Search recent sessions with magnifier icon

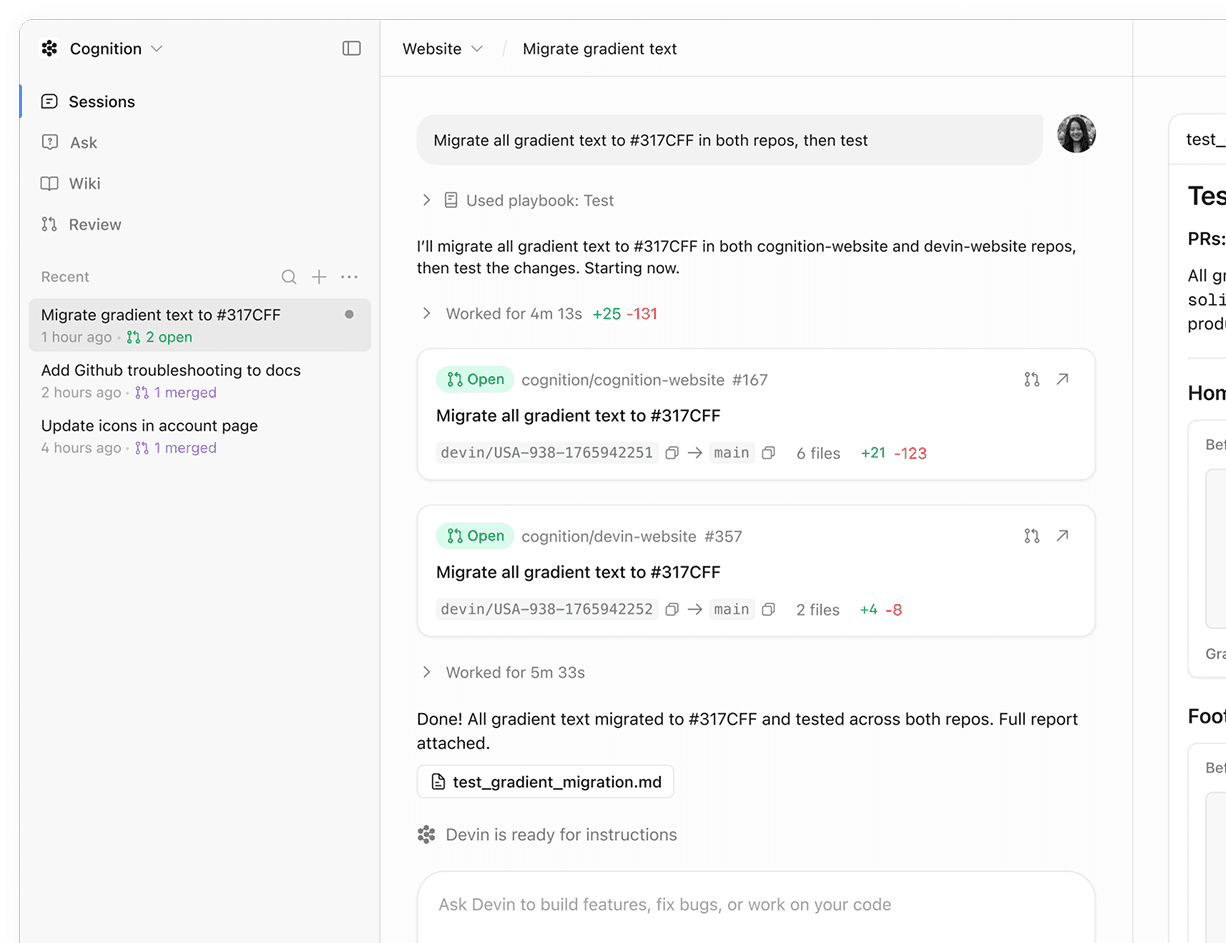tap(288, 277)
